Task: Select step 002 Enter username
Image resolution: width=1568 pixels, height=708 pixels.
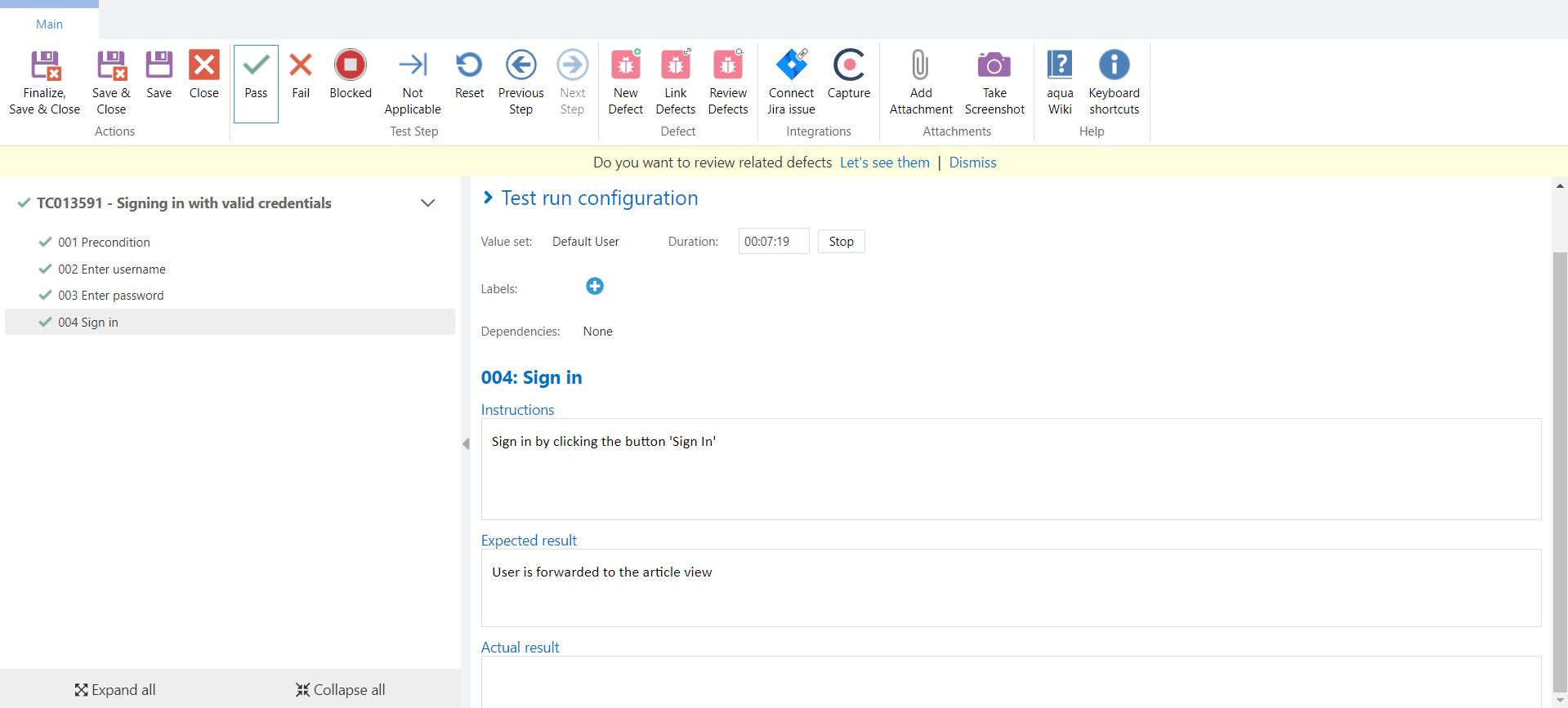Action: coord(112,269)
